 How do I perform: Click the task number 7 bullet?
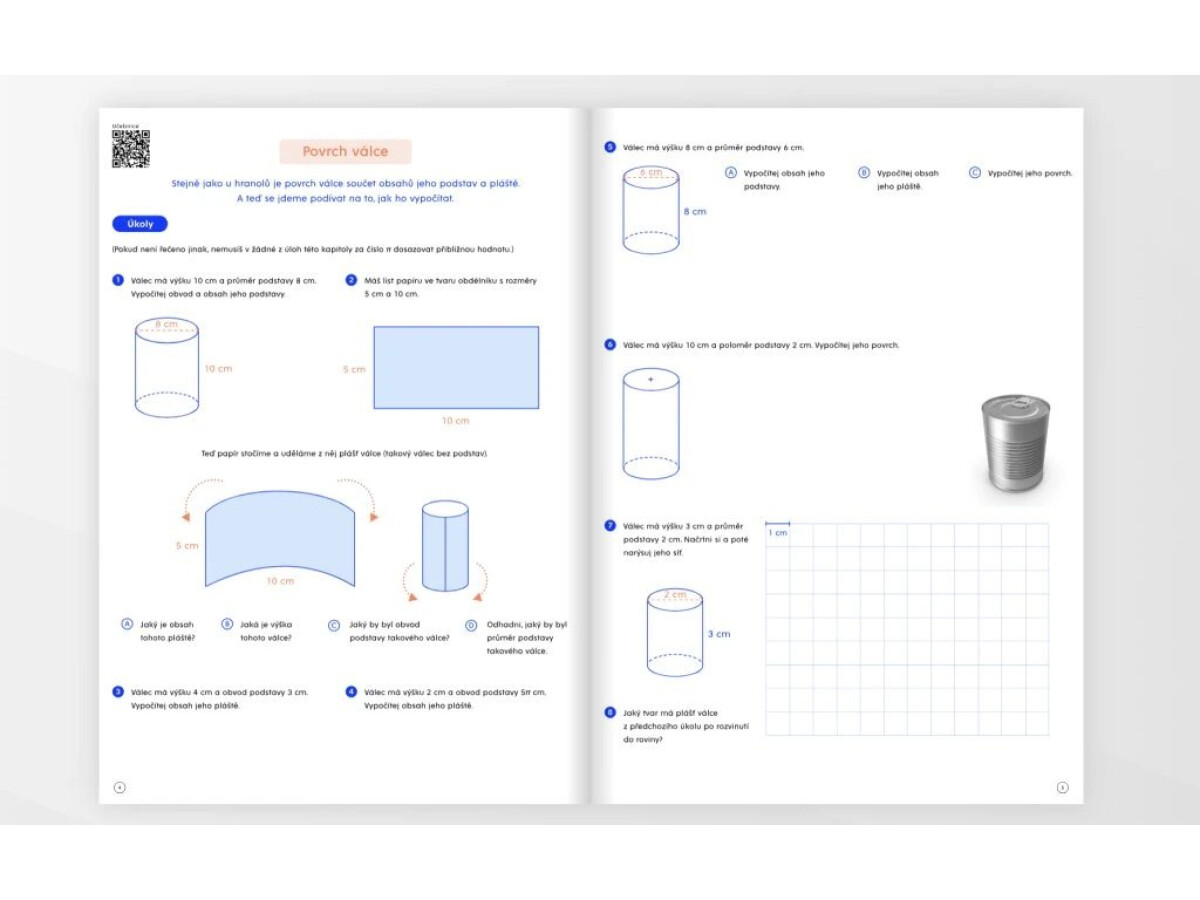[x=610, y=525]
